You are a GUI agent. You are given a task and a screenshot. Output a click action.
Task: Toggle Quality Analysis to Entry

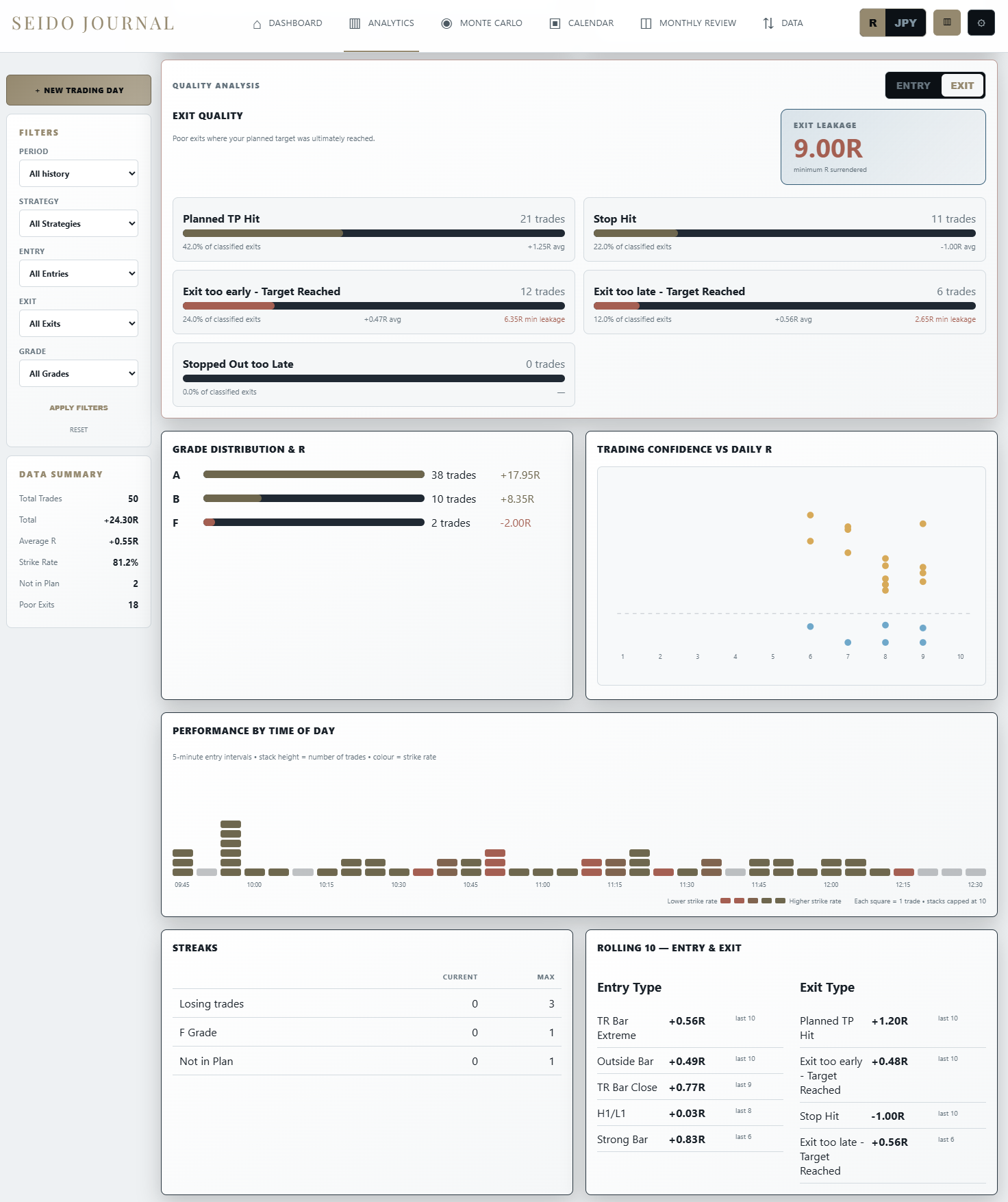click(x=914, y=86)
